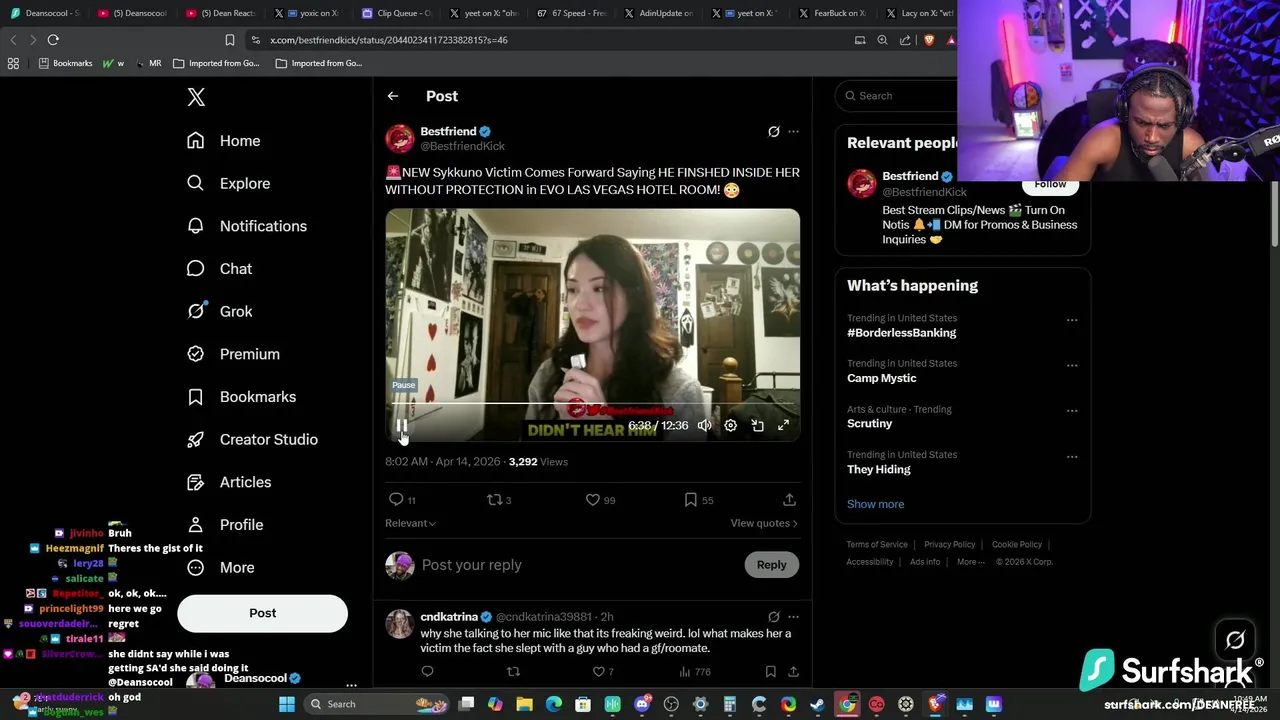Switch to 67 Speed browser tab
1280x720 pixels.
571,13
